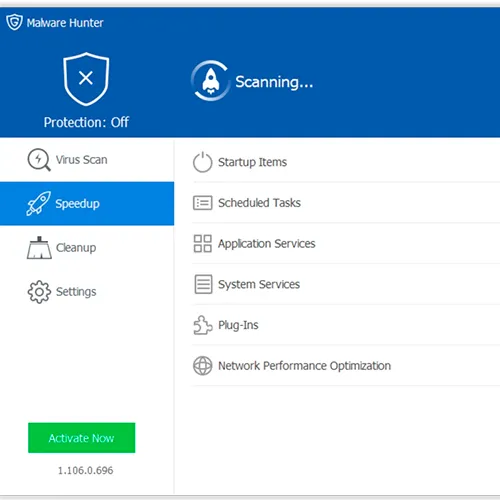Open the Scheduled Tasks entry
Screen dimensions: 500x500
point(346,203)
